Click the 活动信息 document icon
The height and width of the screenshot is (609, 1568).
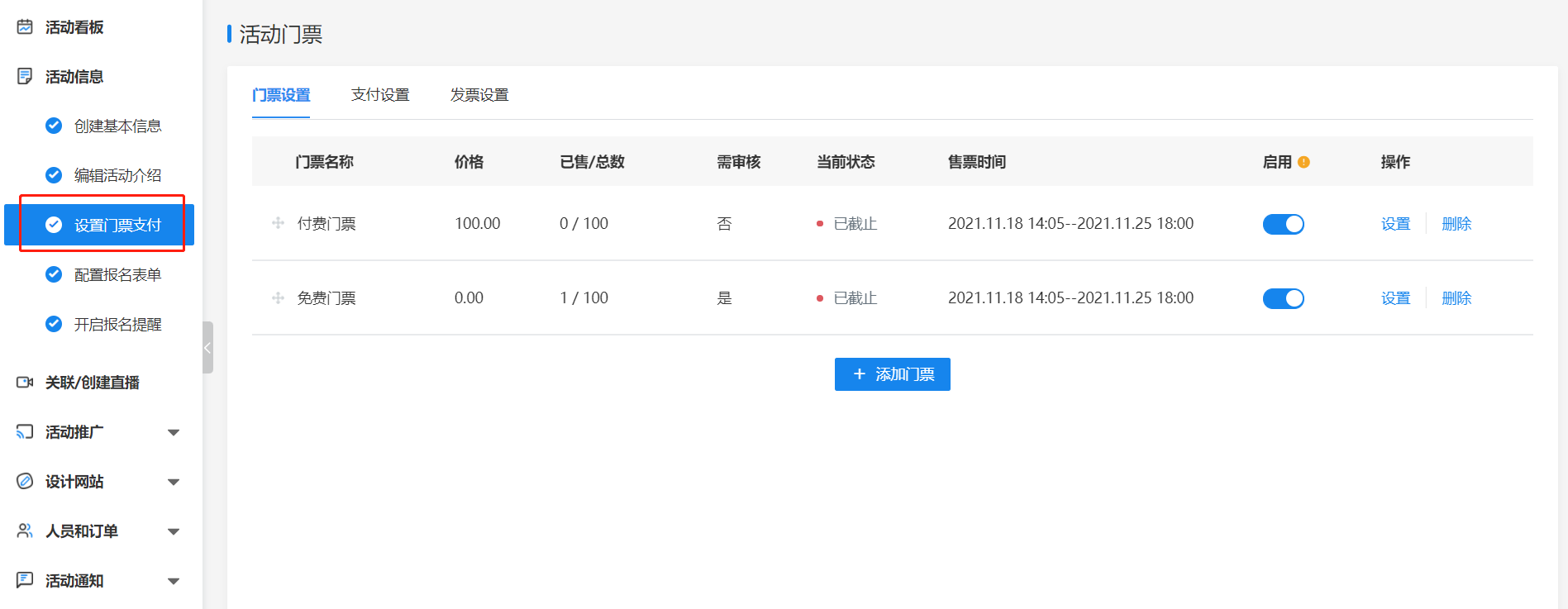click(25, 77)
